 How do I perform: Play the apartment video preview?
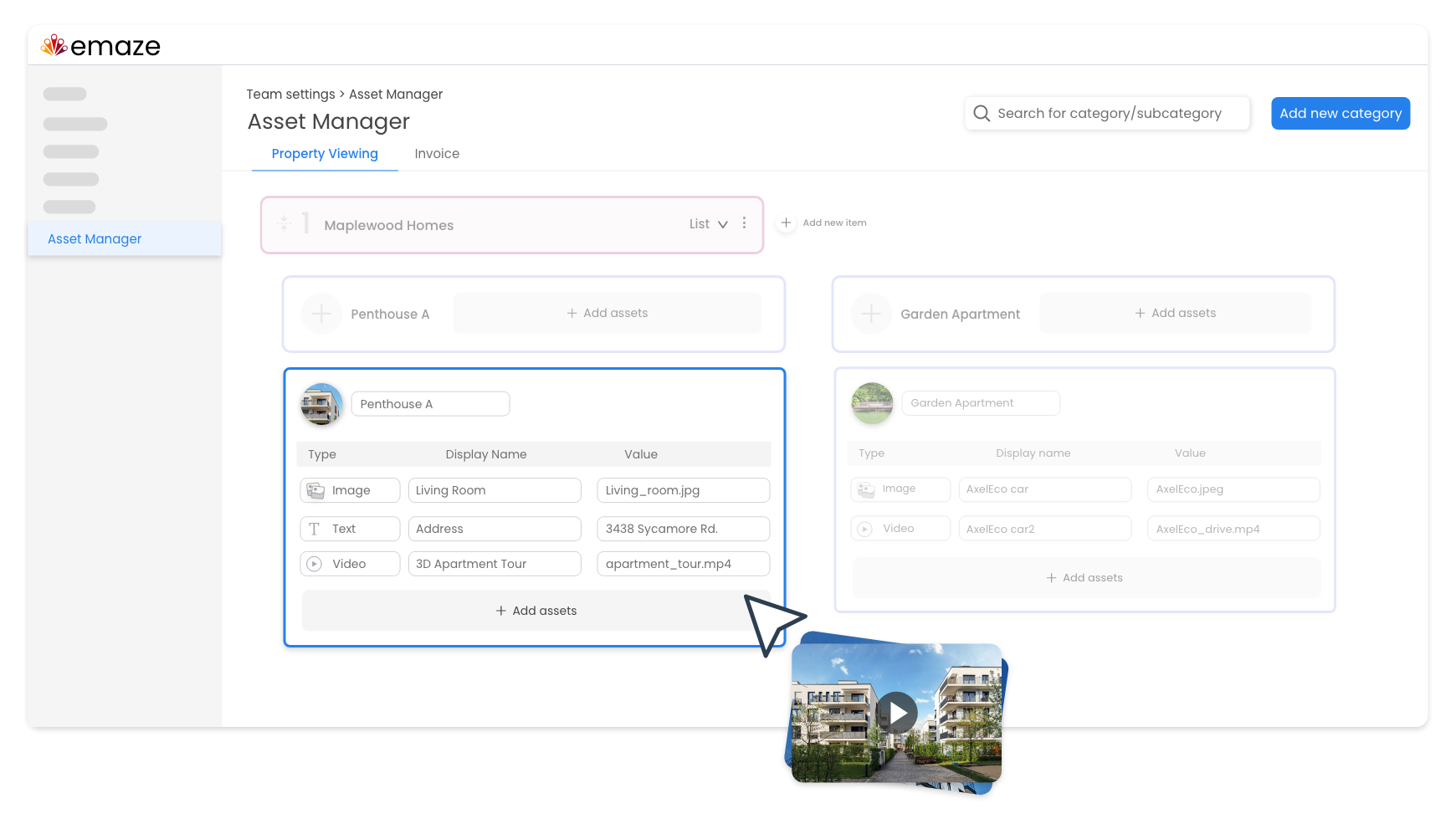(x=896, y=713)
